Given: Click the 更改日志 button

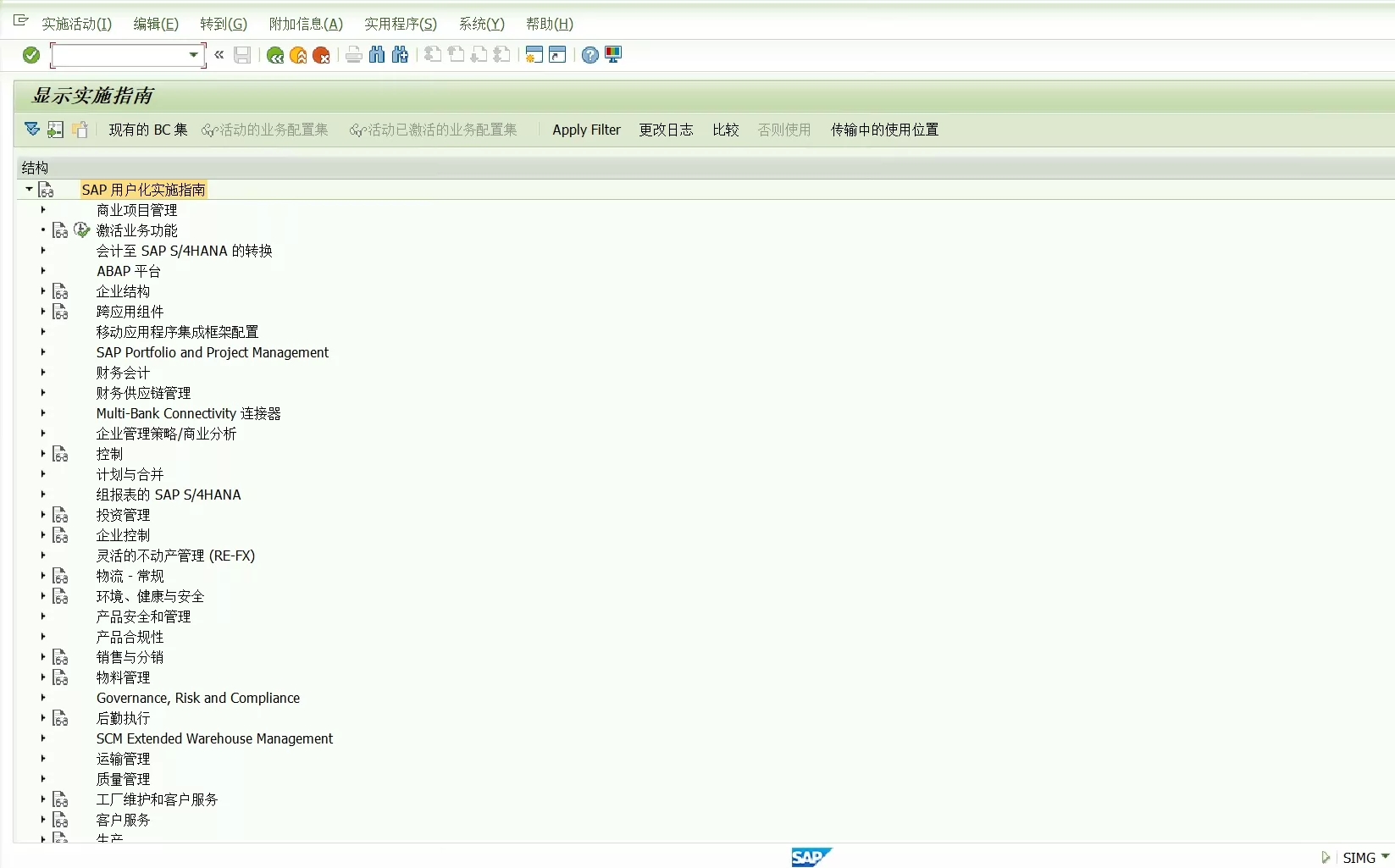Looking at the screenshot, I should pos(666,130).
